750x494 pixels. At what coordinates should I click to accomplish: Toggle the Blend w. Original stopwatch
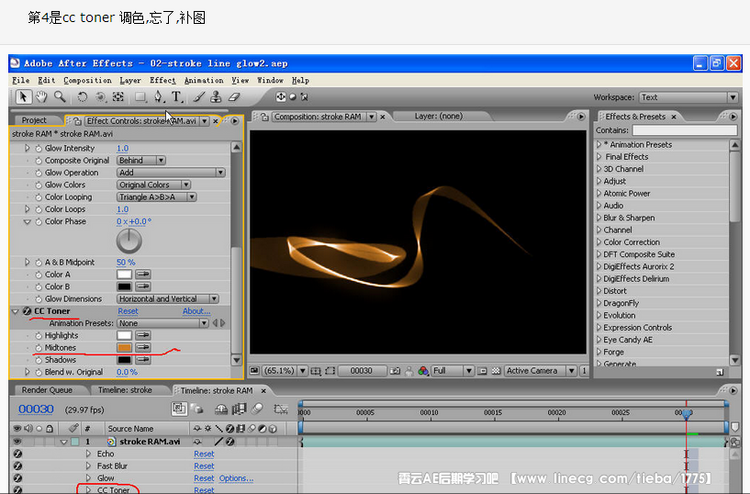38,372
